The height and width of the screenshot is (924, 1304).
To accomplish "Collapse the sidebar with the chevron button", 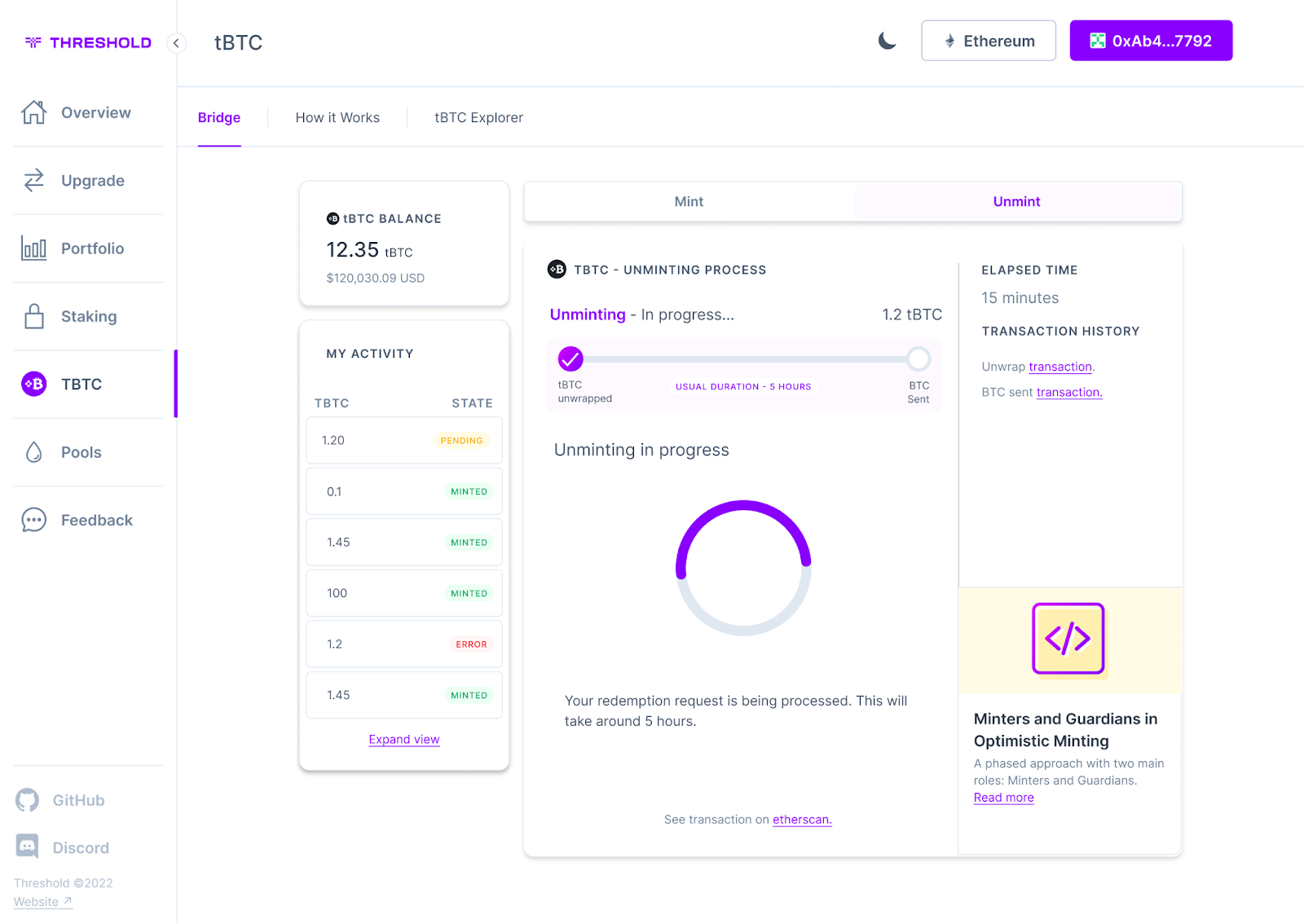I will pos(176,43).
